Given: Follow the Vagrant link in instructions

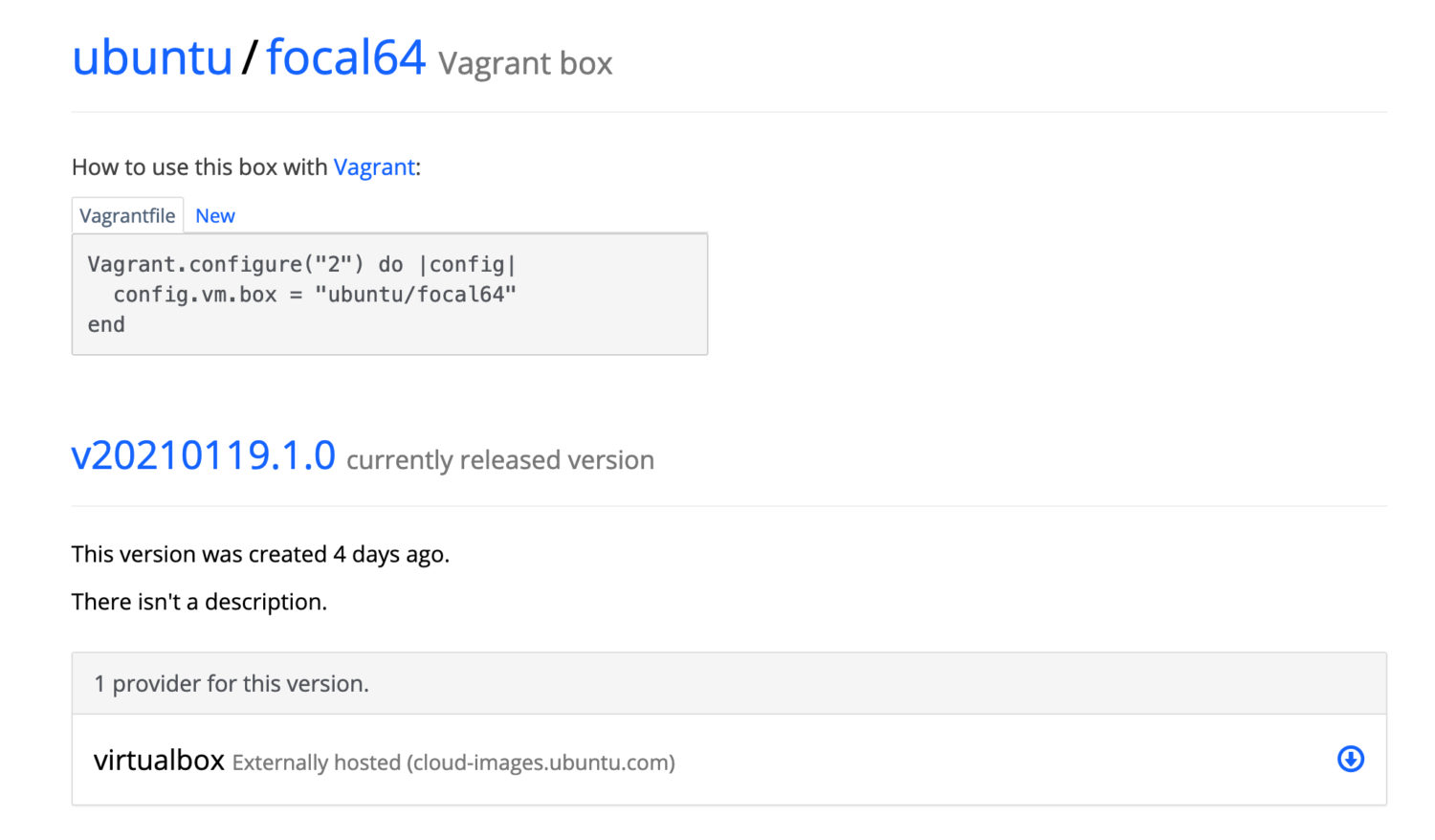Looking at the screenshot, I should click(374, 167).
